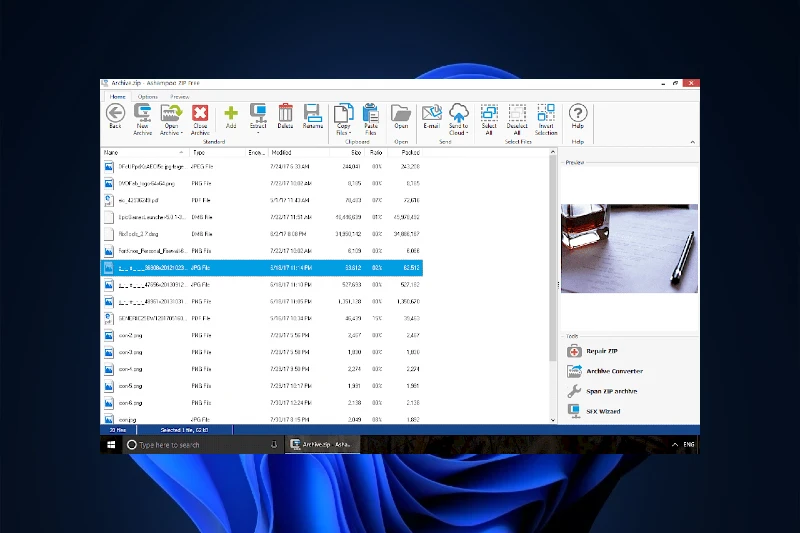Show hidden system tray icons
Screen dimensions: 800x533
674,445
